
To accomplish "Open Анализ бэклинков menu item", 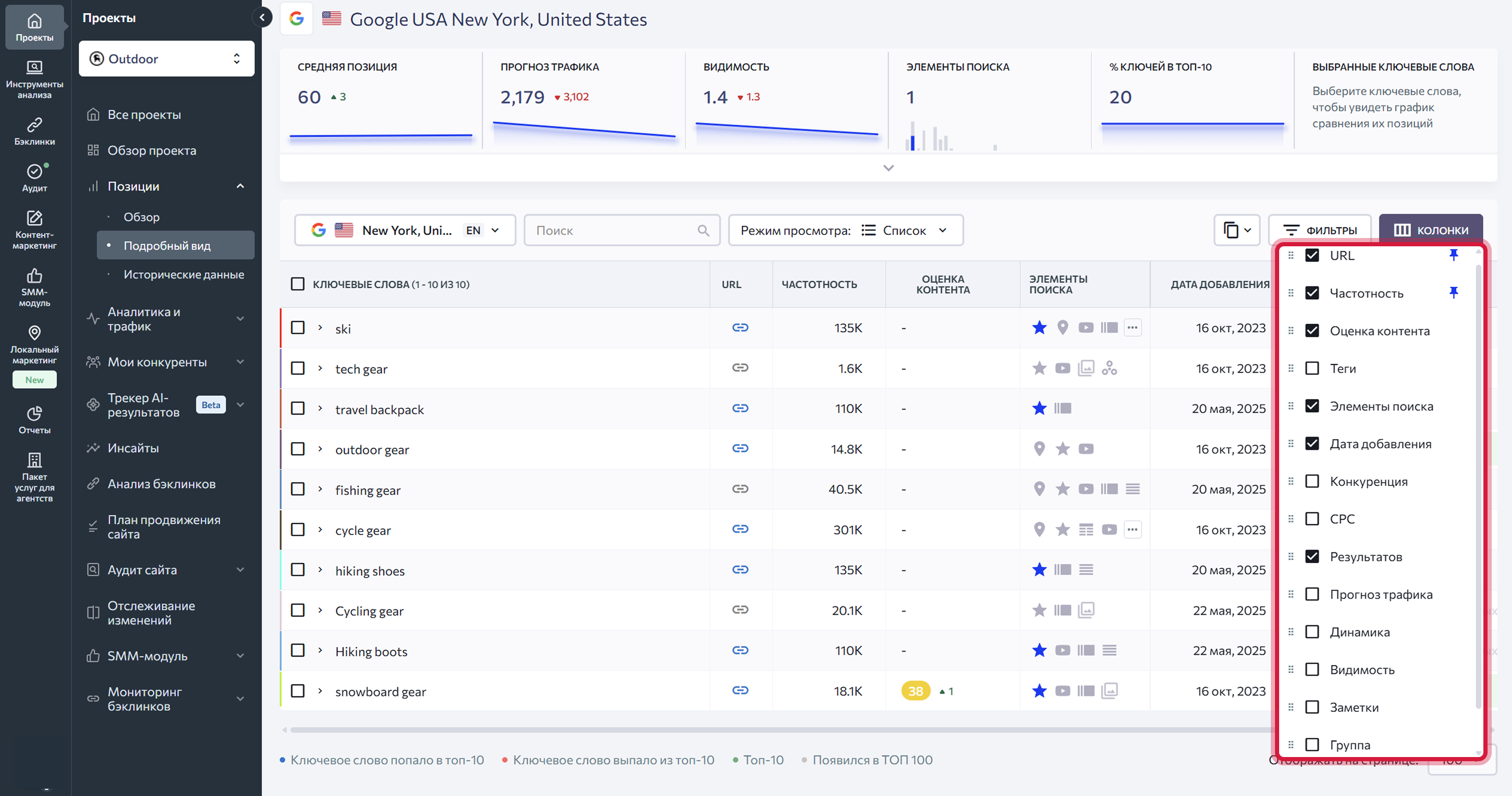I will tap(162, 484).
